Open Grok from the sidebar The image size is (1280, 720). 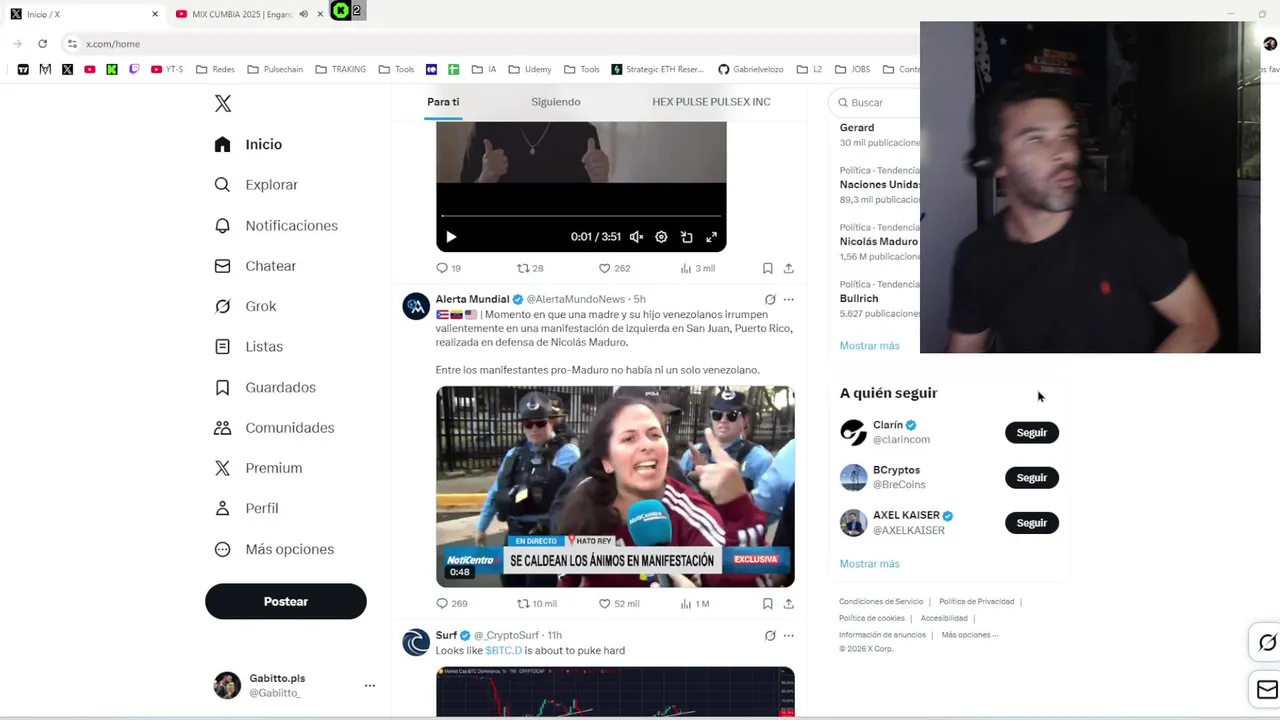tap(245, 306)
